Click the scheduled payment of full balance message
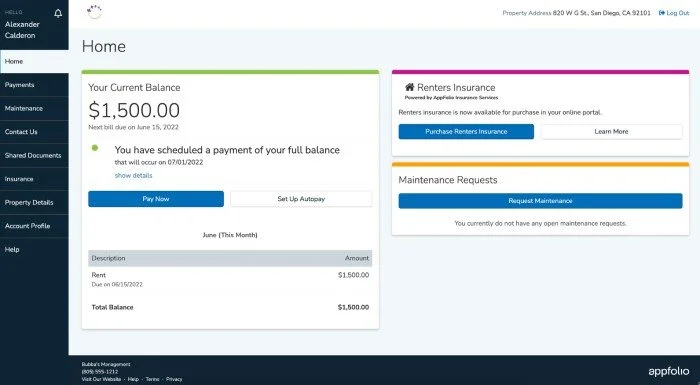The image size is (700, 385). 227,150
